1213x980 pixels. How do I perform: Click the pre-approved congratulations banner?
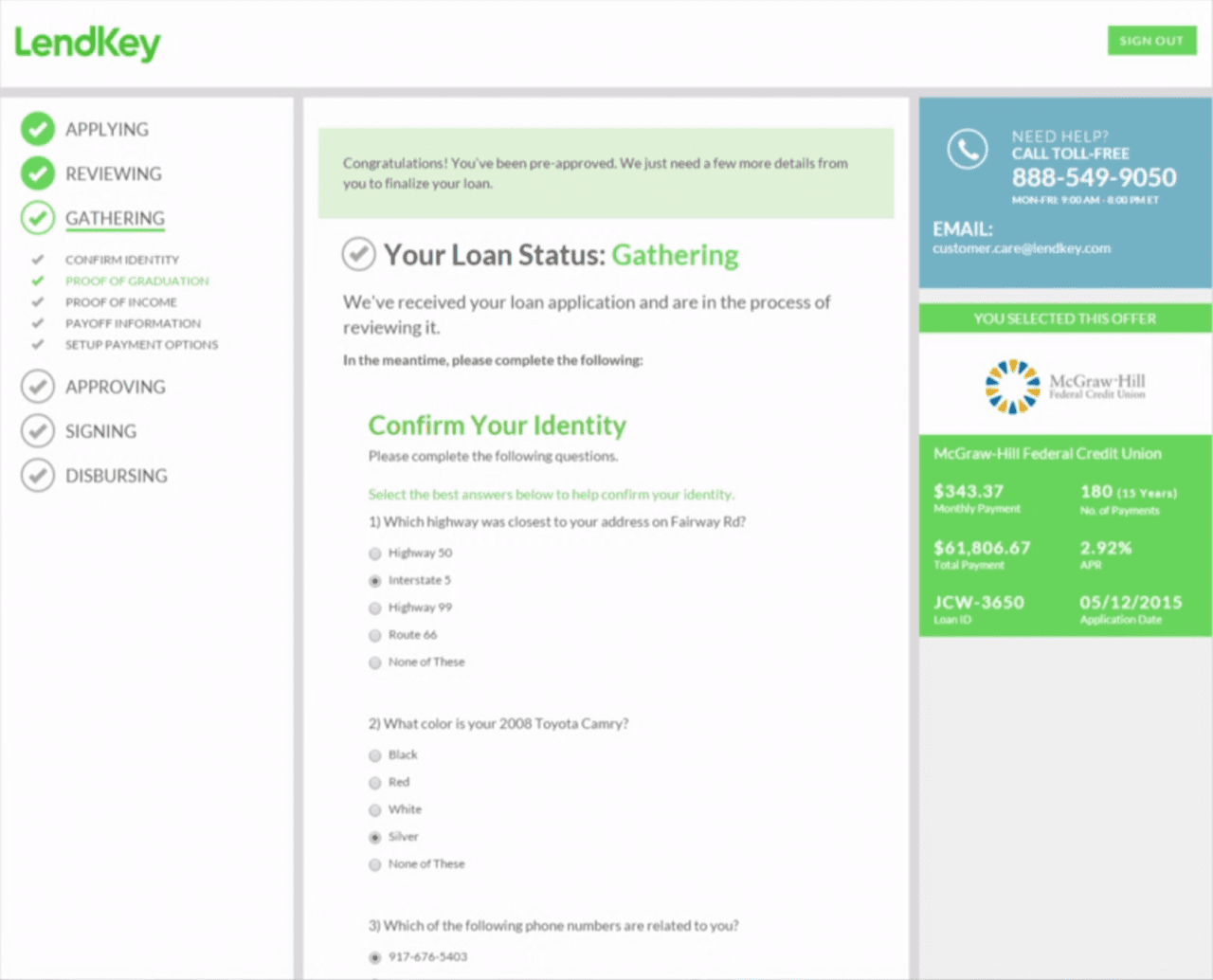click(x=606, y=173)
